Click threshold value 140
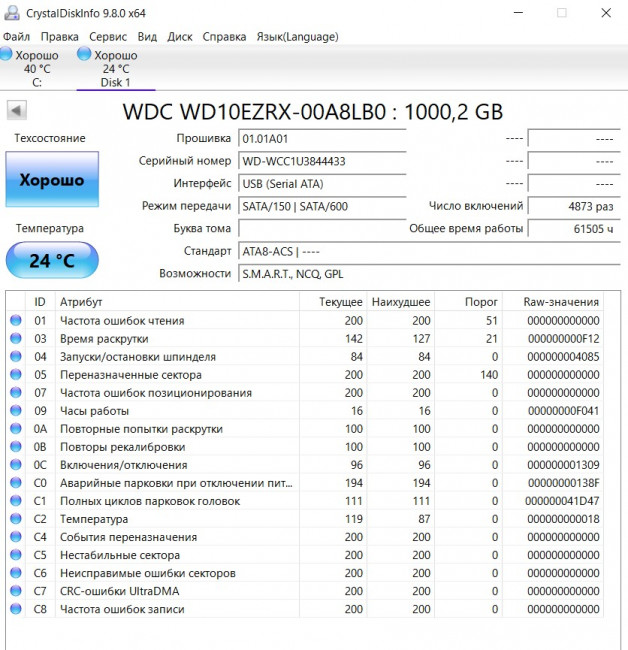The width and height of the screenshot is (628, 650). tap(489, 375)
